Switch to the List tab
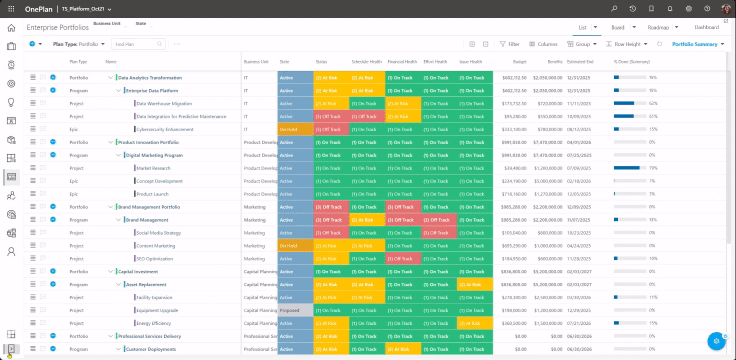 click(x=583, y=27)
